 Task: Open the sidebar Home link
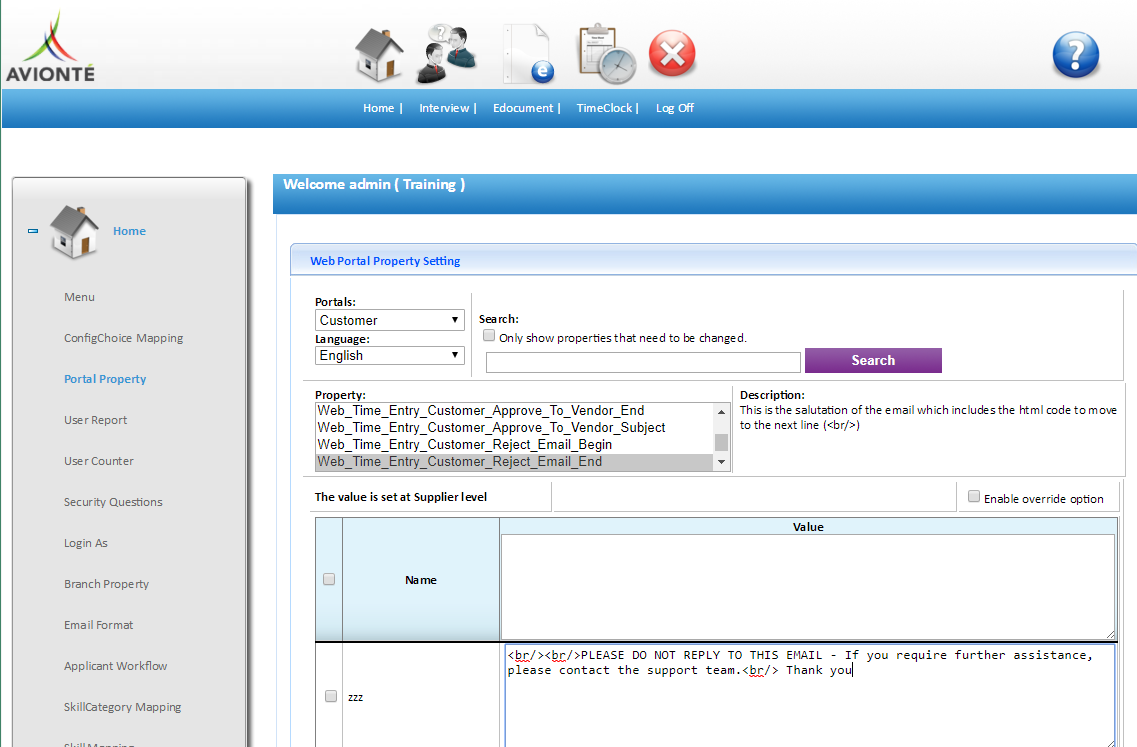tap(129, 231)
